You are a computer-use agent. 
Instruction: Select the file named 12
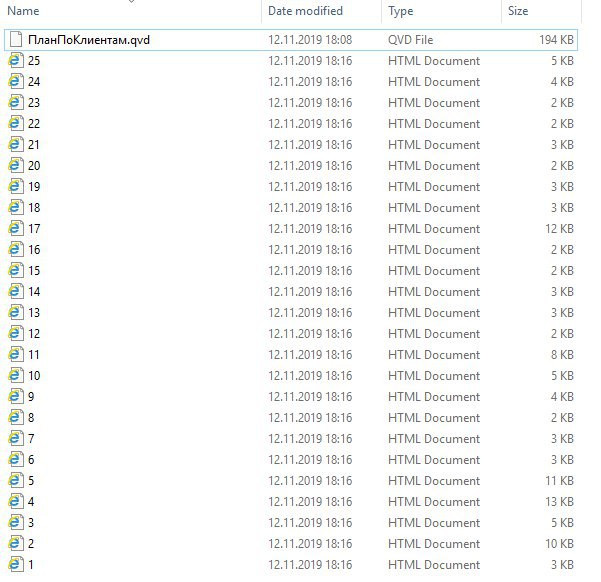tap(34, 334)
